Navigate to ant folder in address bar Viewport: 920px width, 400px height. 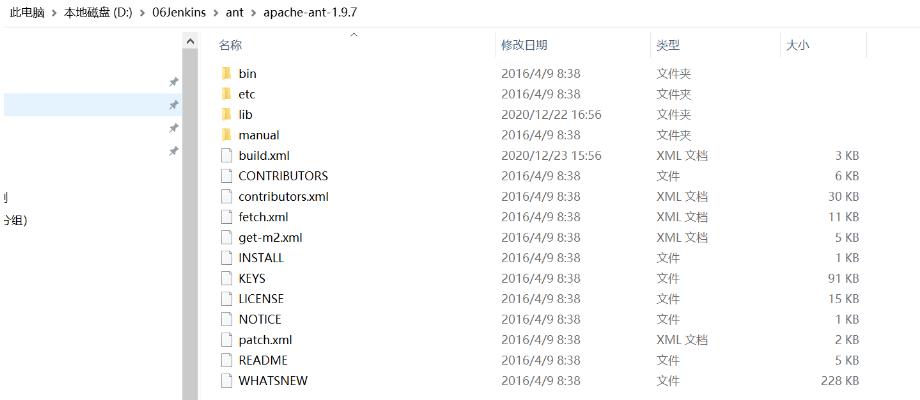pyautogui.click(x=235, y=13)
